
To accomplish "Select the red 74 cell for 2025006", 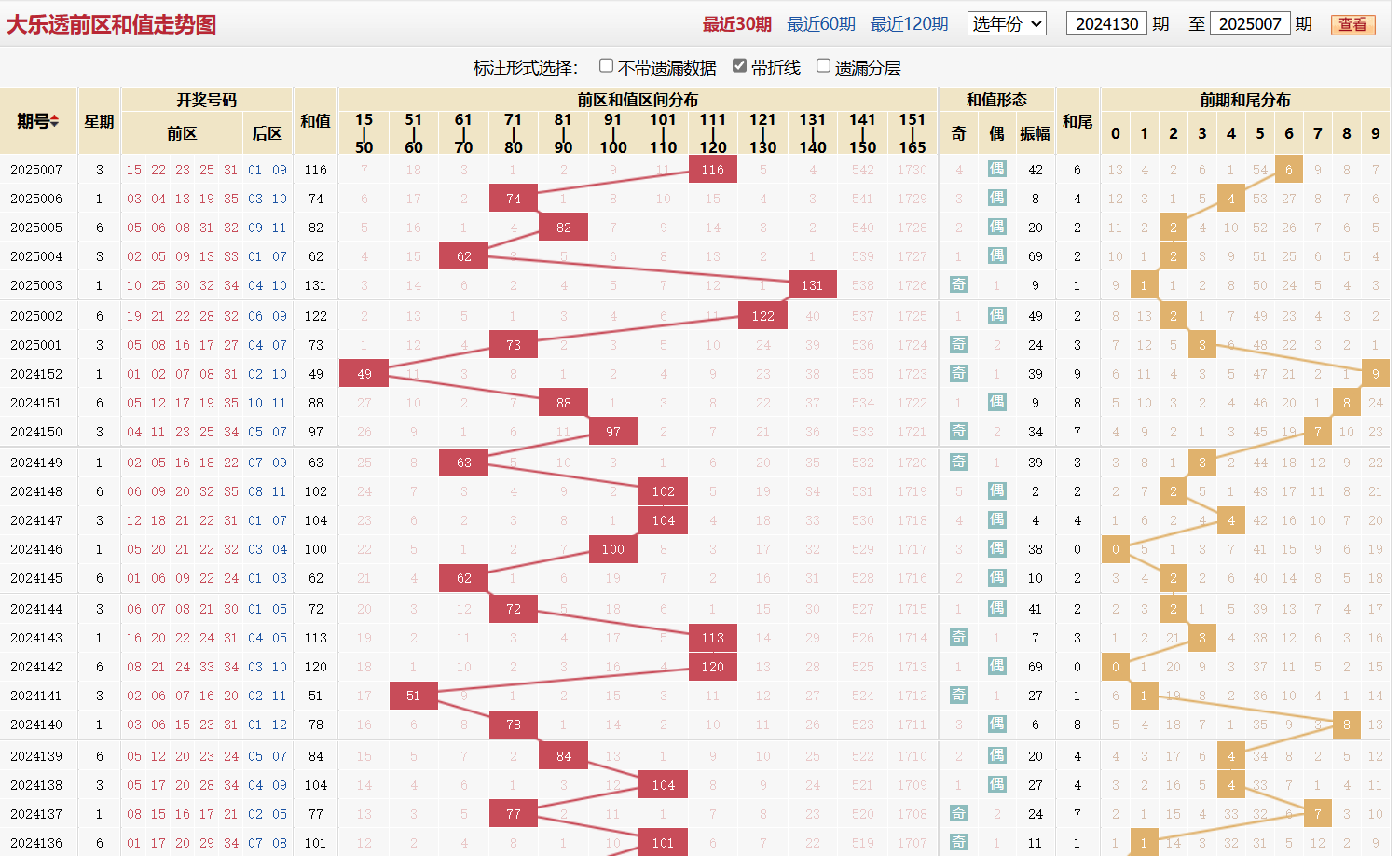I will (x=514, y=199).
